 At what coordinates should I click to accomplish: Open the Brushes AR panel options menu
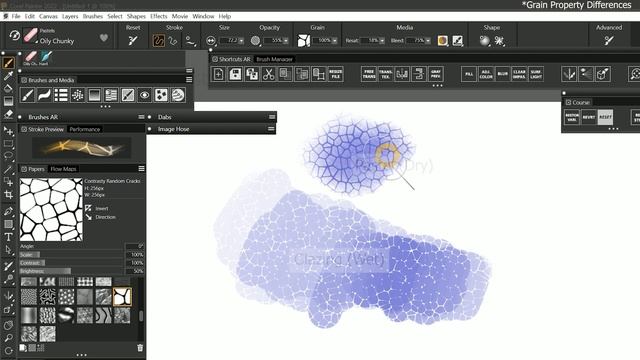pos(141,117)
